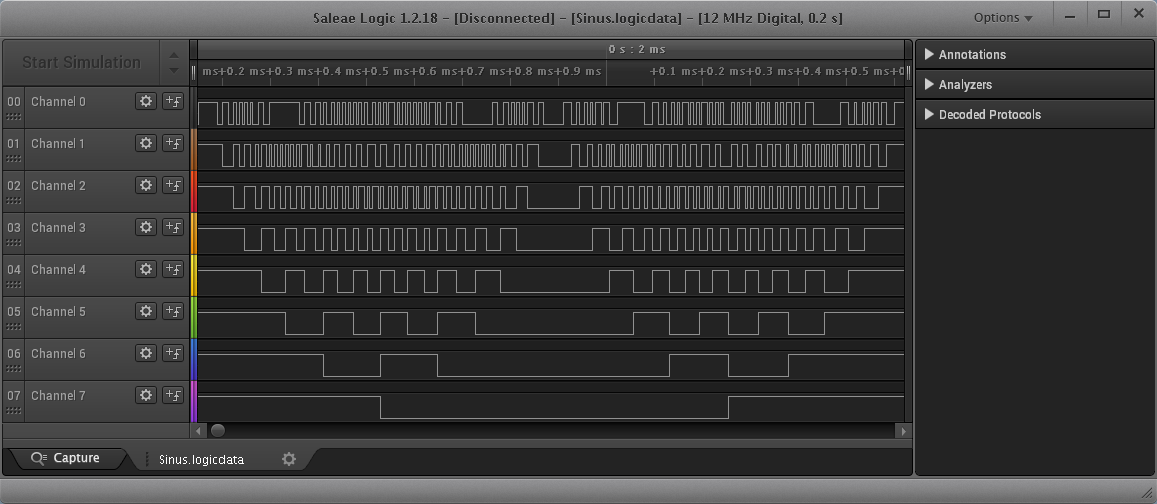Screen dimensions: 1157x504
Task: Expand the Decoded Protocols panel
Action: 1034,114
